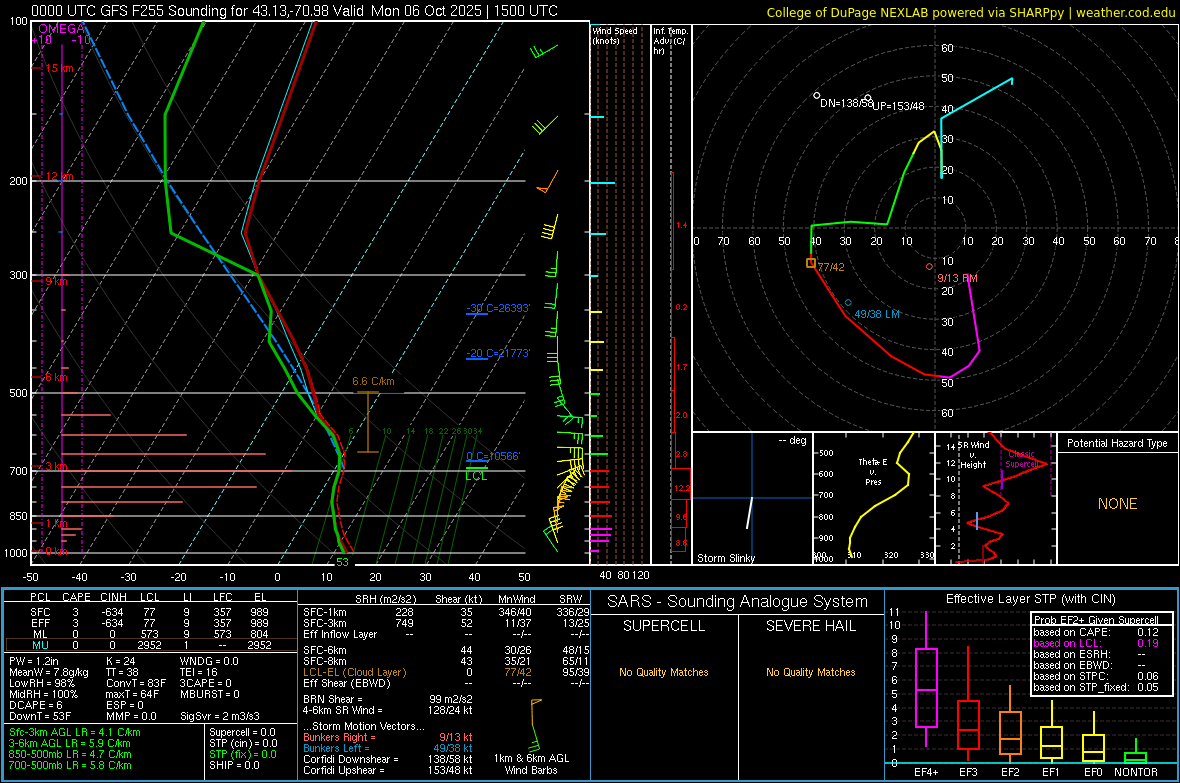Select the SFC parcel row
The width and height of the screenshot is (1180, 783).
(151, 612)
